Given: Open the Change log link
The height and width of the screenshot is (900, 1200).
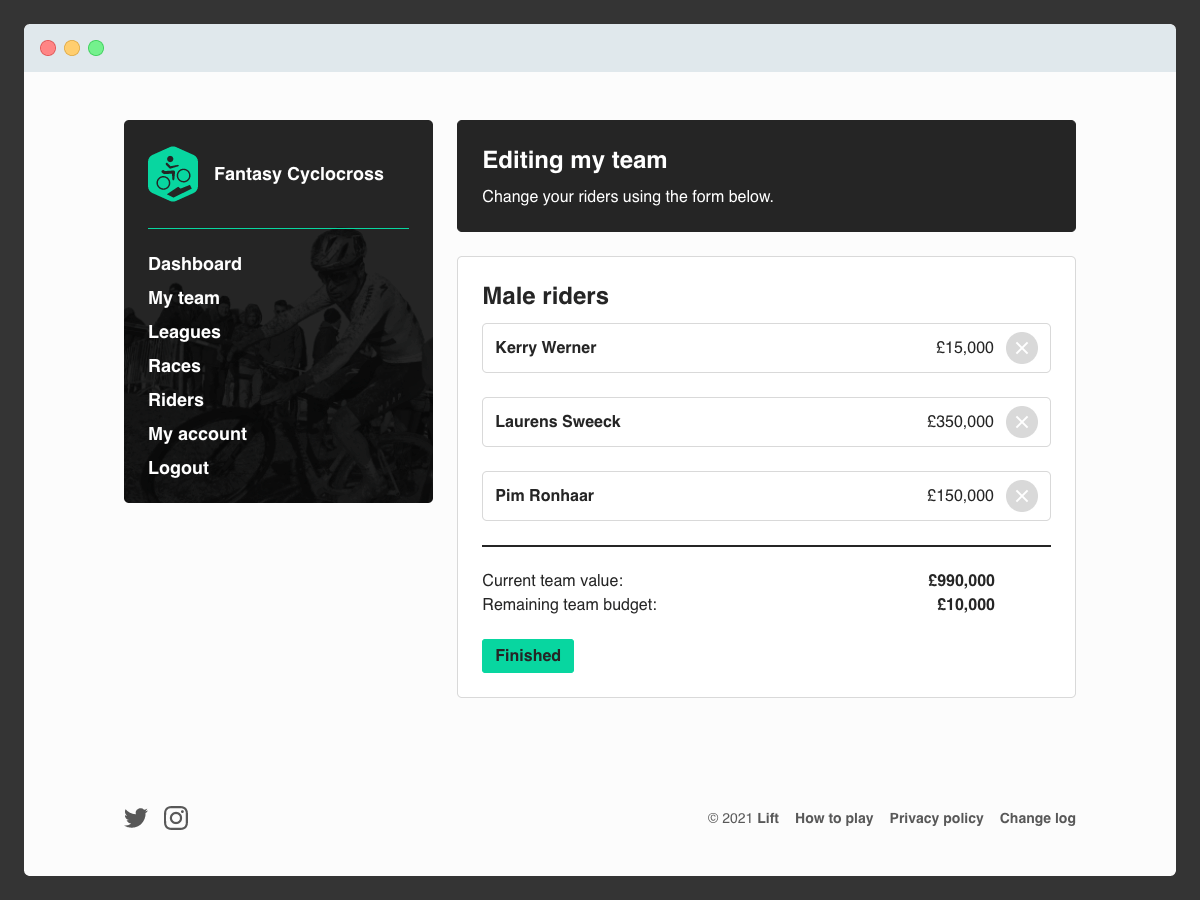Looking at the screenshot, I should 1038,818.
